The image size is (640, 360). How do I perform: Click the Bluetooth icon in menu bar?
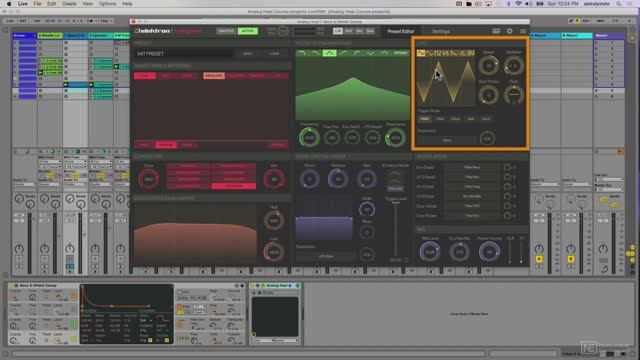pos(509,4)
